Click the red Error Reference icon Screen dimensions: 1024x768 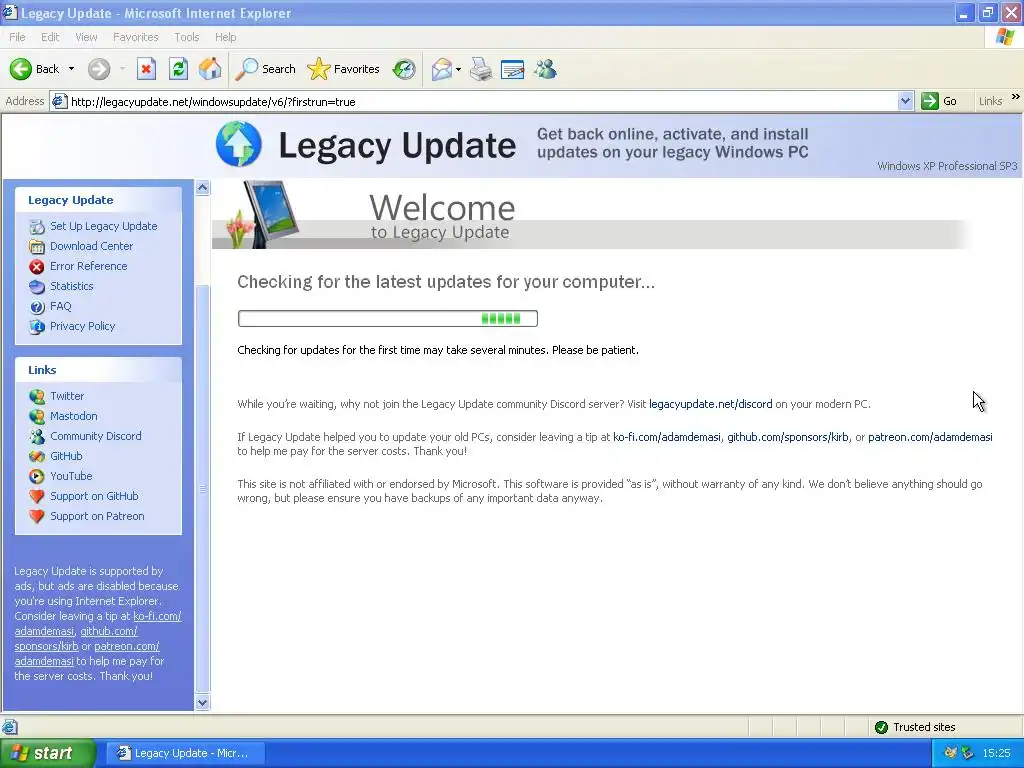[x=37, y=266]
